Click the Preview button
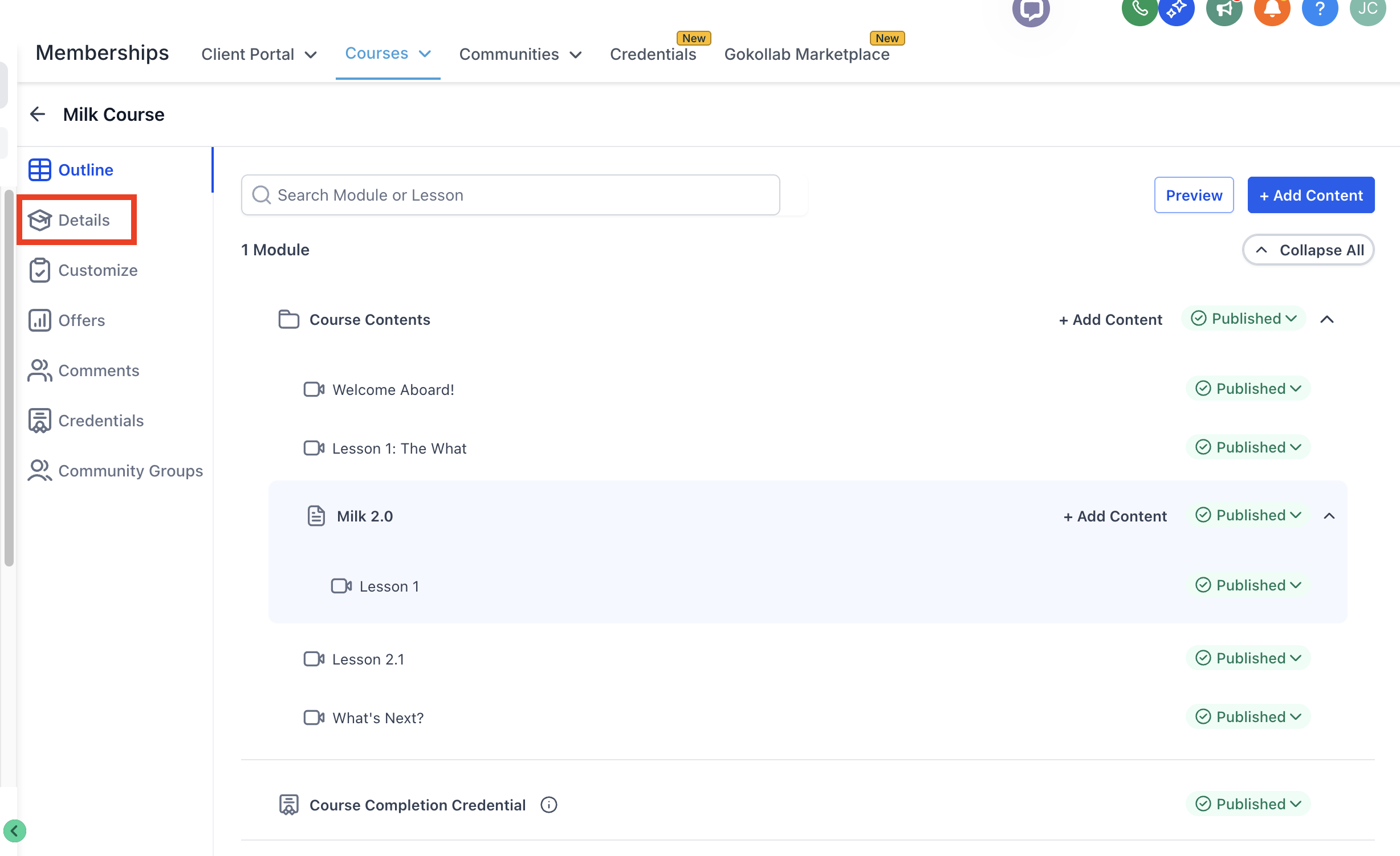1400x856 pixels. [1194, 195]
